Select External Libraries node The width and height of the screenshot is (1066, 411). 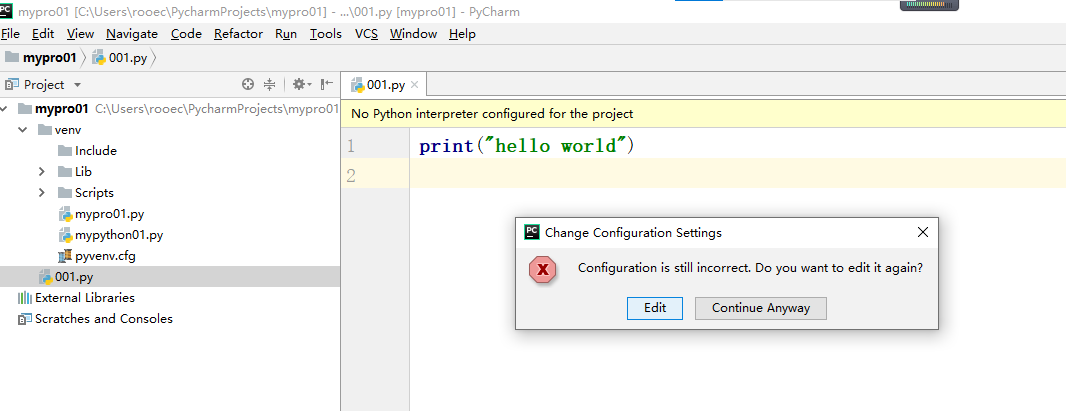pos(76,298)
